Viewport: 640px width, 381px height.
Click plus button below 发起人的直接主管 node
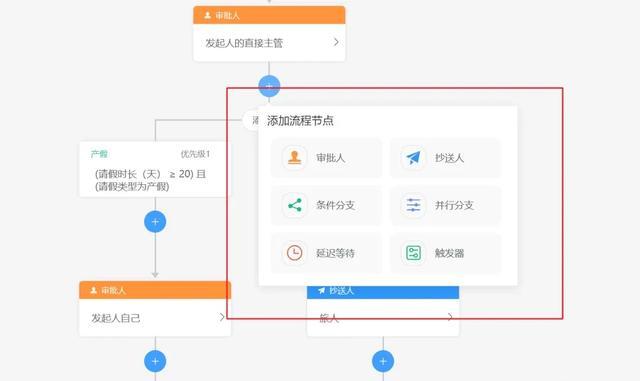pyautogui.click(x=269, y=86)
